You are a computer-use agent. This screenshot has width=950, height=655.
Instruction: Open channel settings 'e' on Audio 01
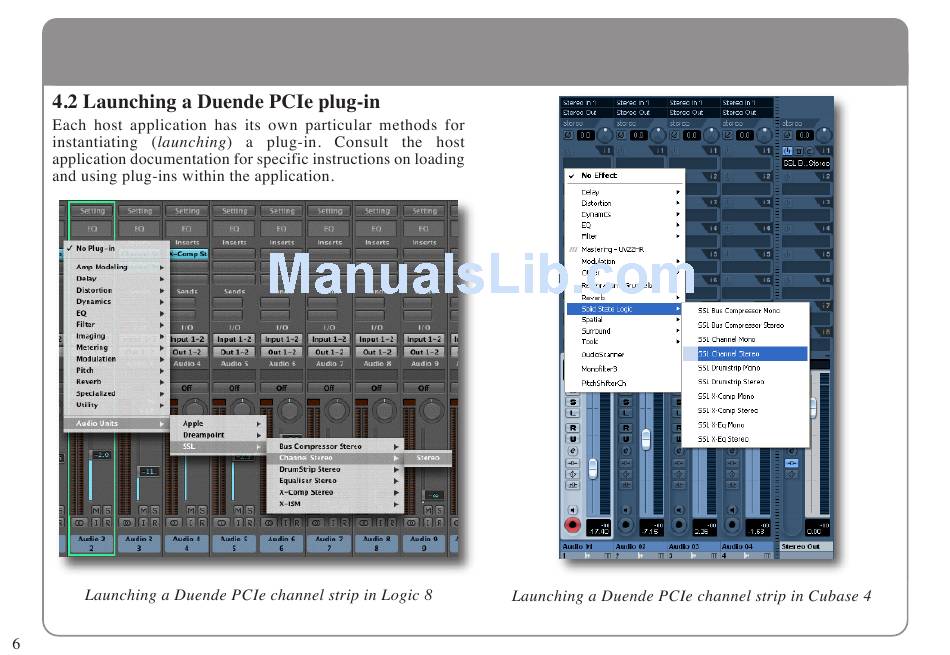click(x=573, y=451)
